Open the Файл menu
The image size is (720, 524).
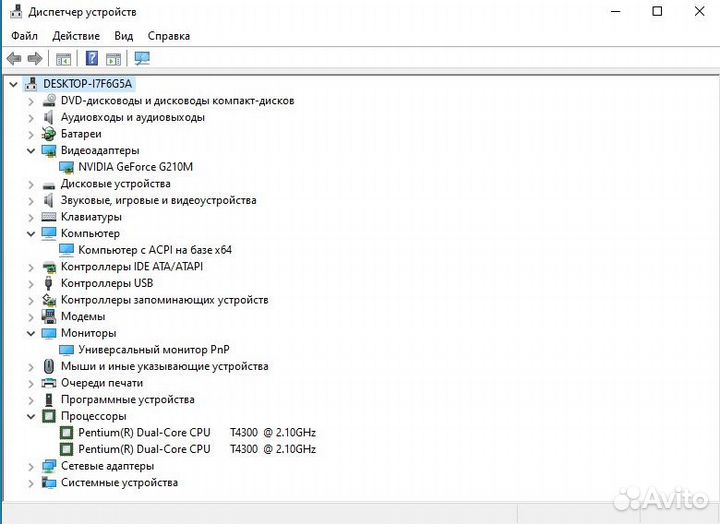point(24,36)
